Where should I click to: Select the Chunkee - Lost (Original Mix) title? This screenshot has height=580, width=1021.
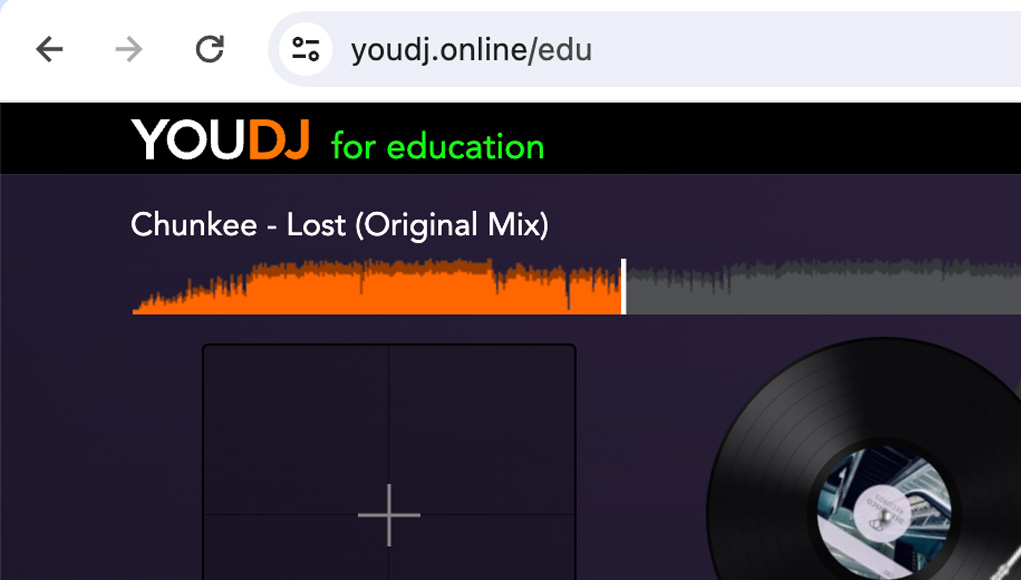(x=339, y=225)
